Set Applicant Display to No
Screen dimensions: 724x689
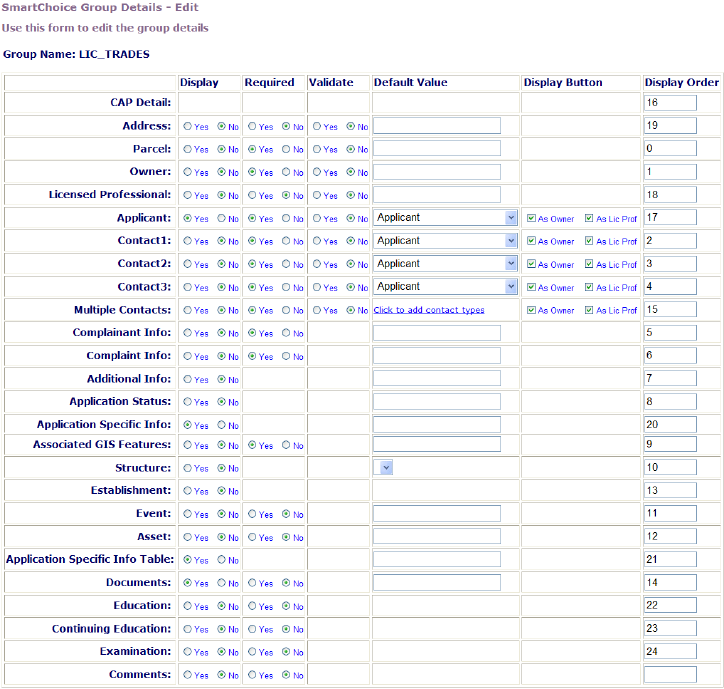(x=222, y=218)
